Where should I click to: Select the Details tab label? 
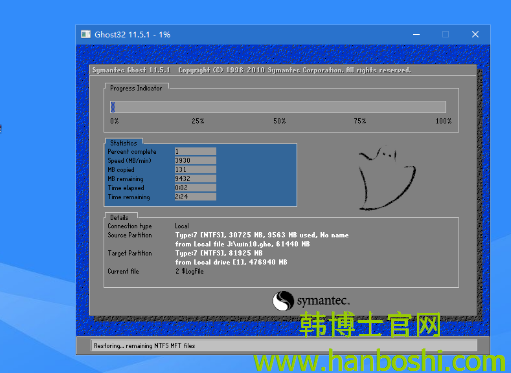tap(119, 217)
